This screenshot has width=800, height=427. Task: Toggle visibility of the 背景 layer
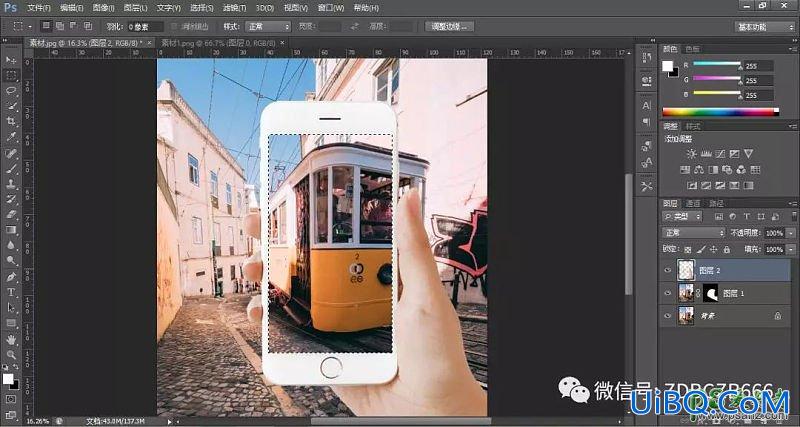(667, 316)
